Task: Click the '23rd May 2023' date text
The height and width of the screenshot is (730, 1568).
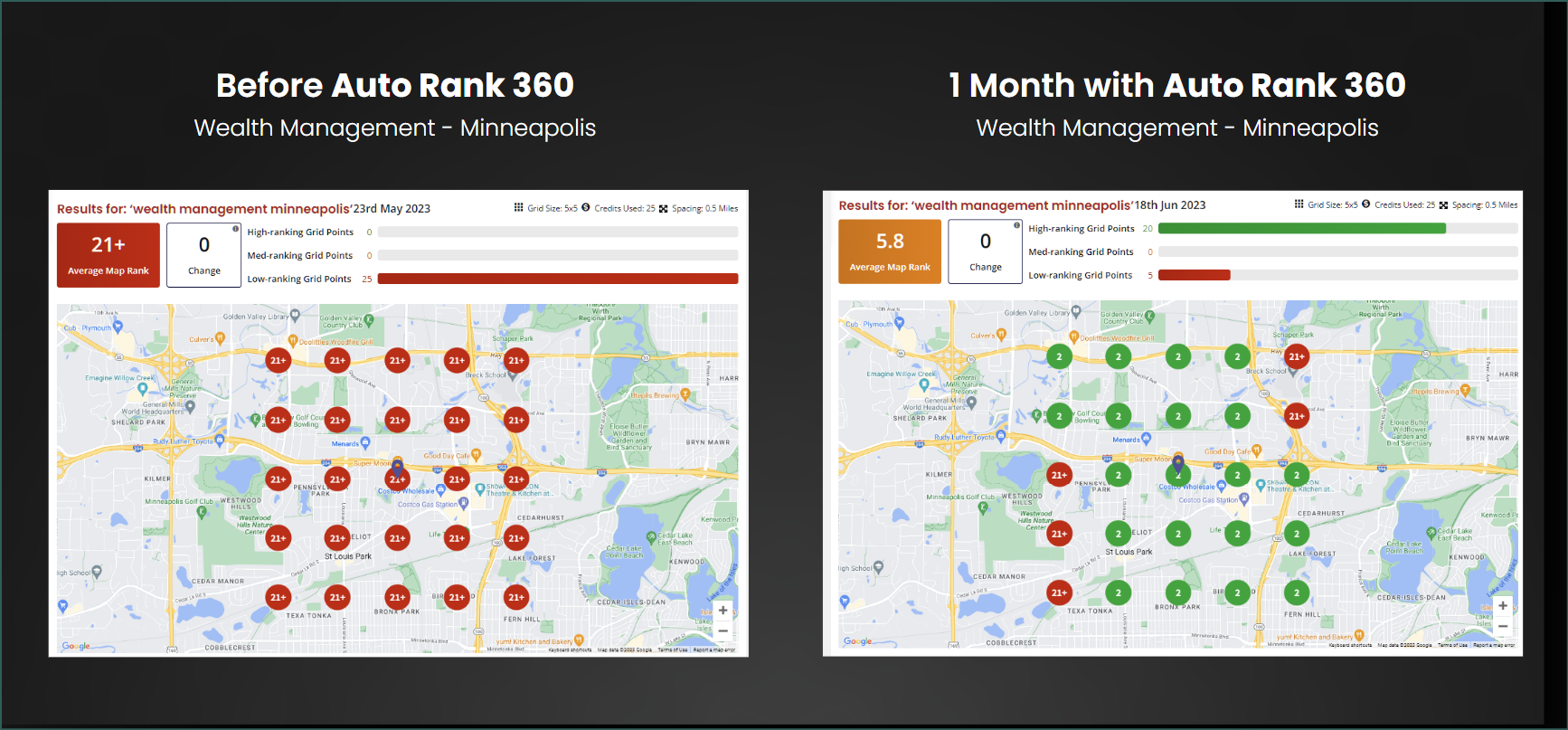Action: click(392, 209)
